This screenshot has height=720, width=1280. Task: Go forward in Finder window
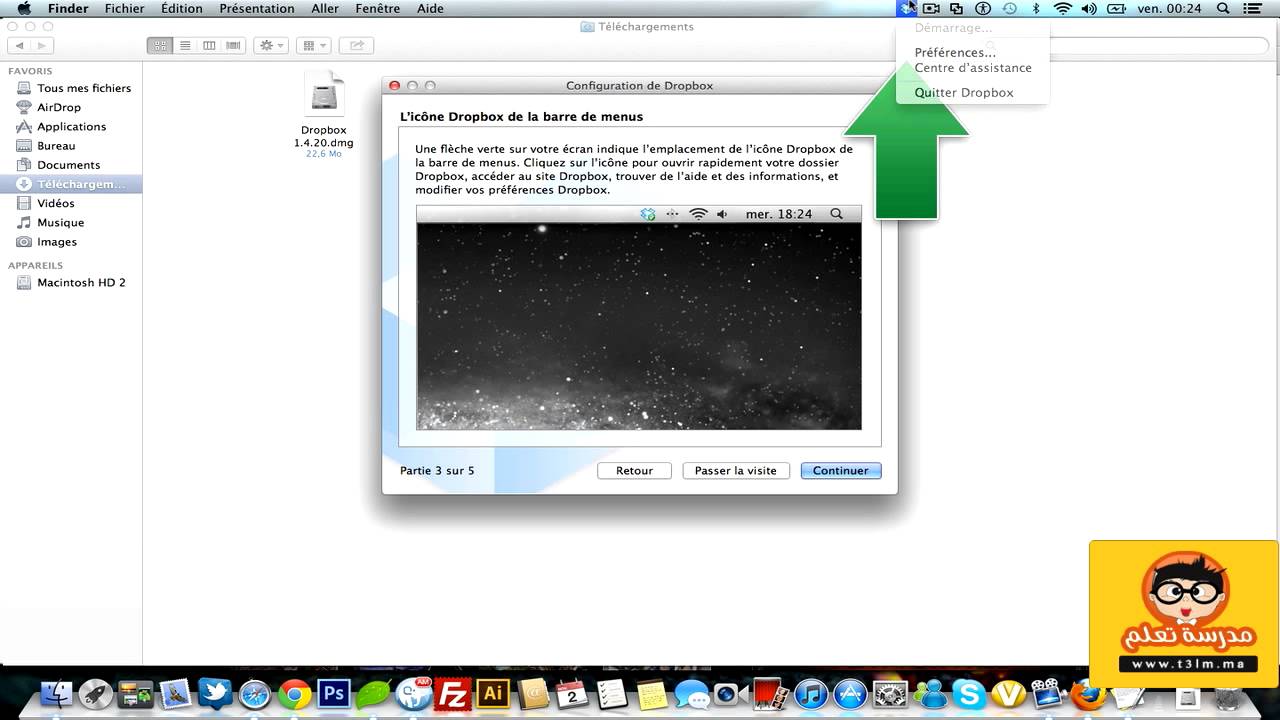pos(41,45)
